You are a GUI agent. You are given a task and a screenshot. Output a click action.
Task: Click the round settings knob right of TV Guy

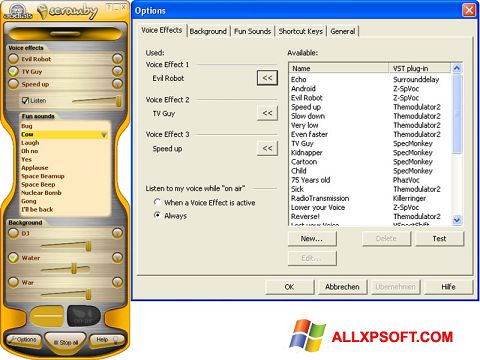pyautogui.click(x=117, y=71)
